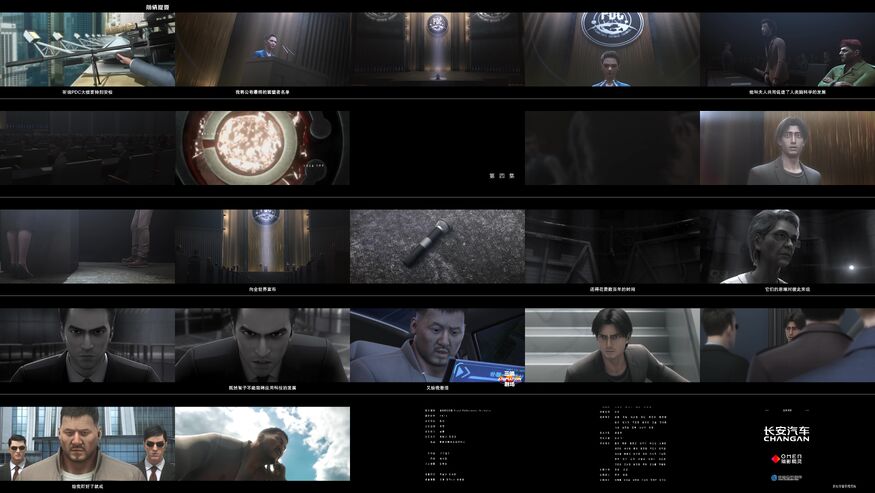Click the man in car reading tablet
875x493 pixels.
[x=438, y=345]
